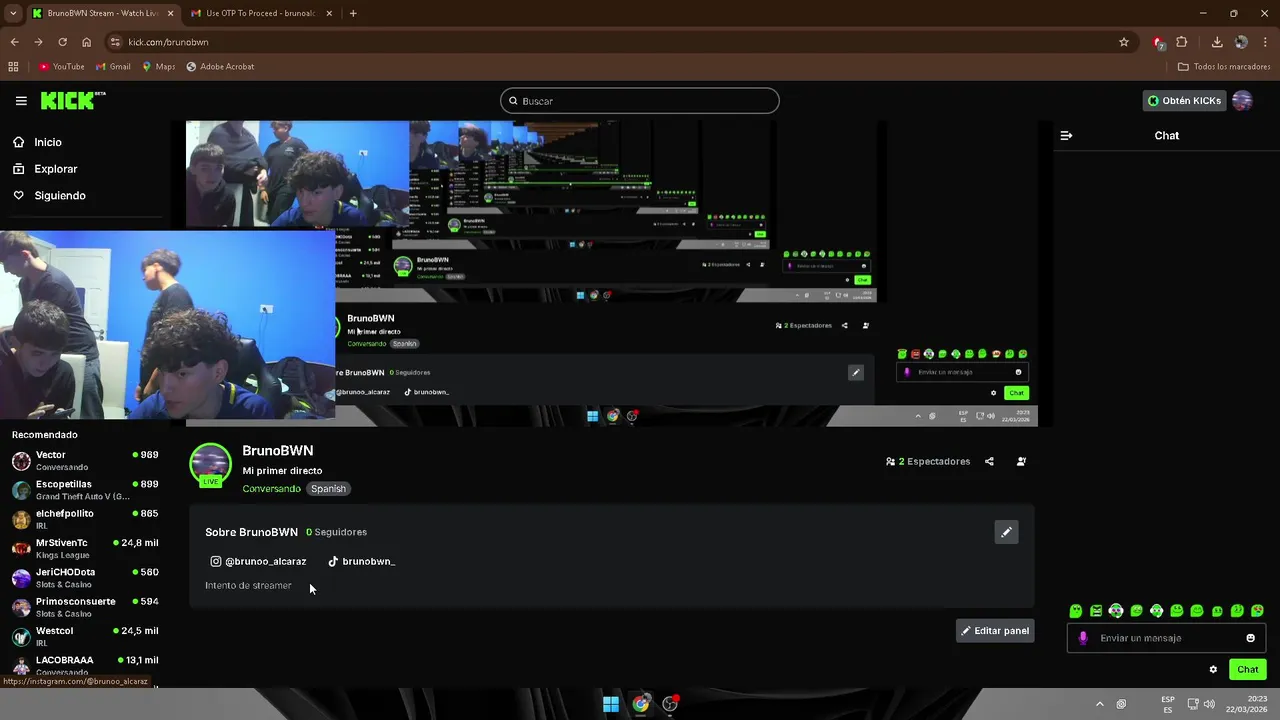The image size is (1280, 720).
Task: Open MrStivenTc recommended channel
Action: [85, 549]
